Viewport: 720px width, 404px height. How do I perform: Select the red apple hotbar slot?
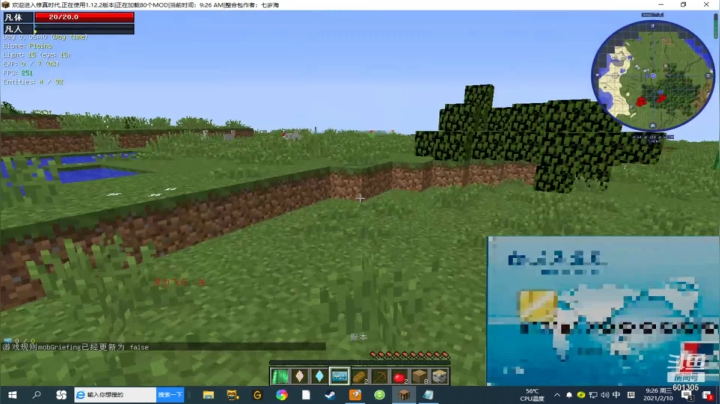399,376
